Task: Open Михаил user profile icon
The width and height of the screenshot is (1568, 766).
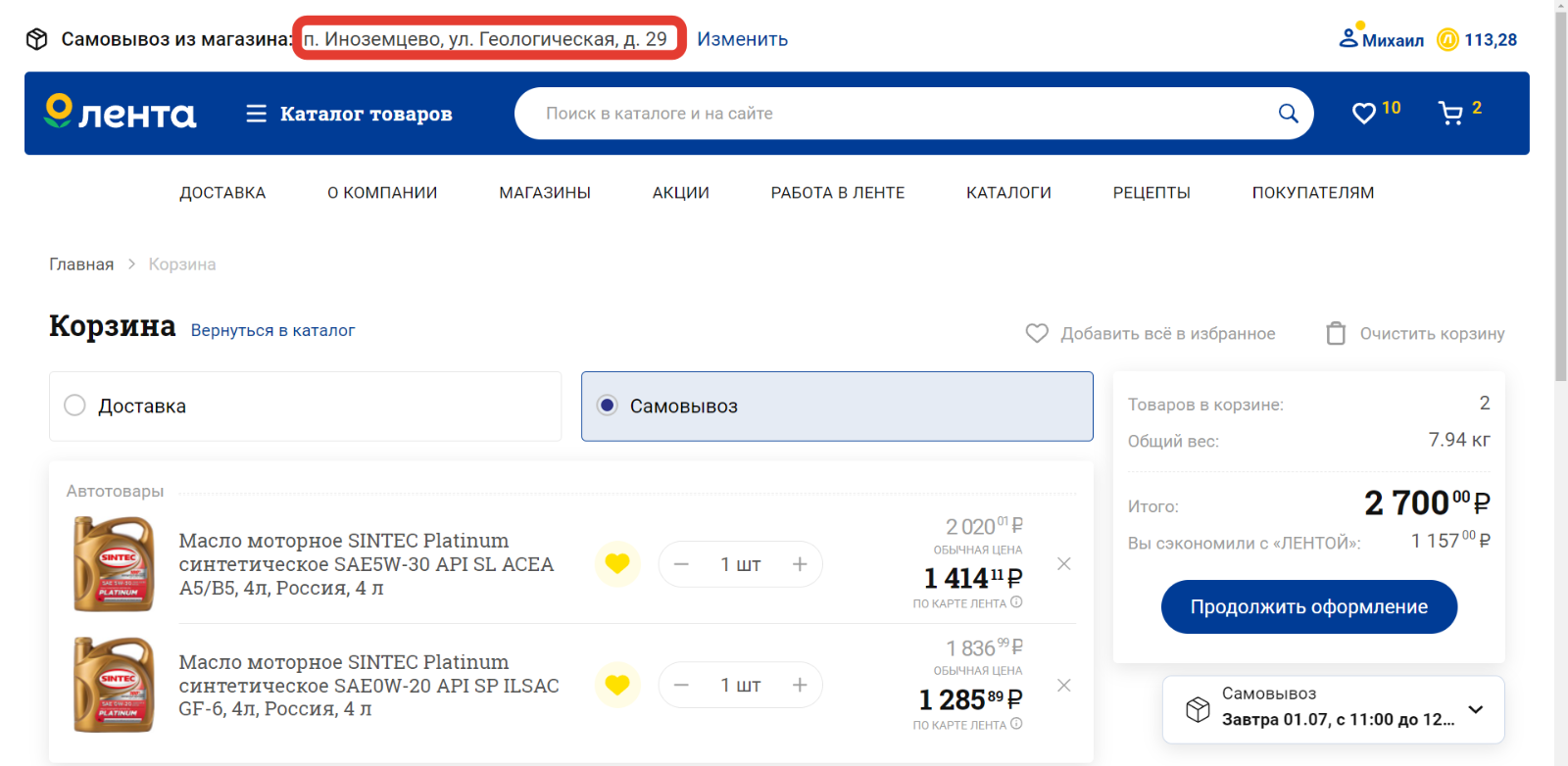Action: point(1348,38)
